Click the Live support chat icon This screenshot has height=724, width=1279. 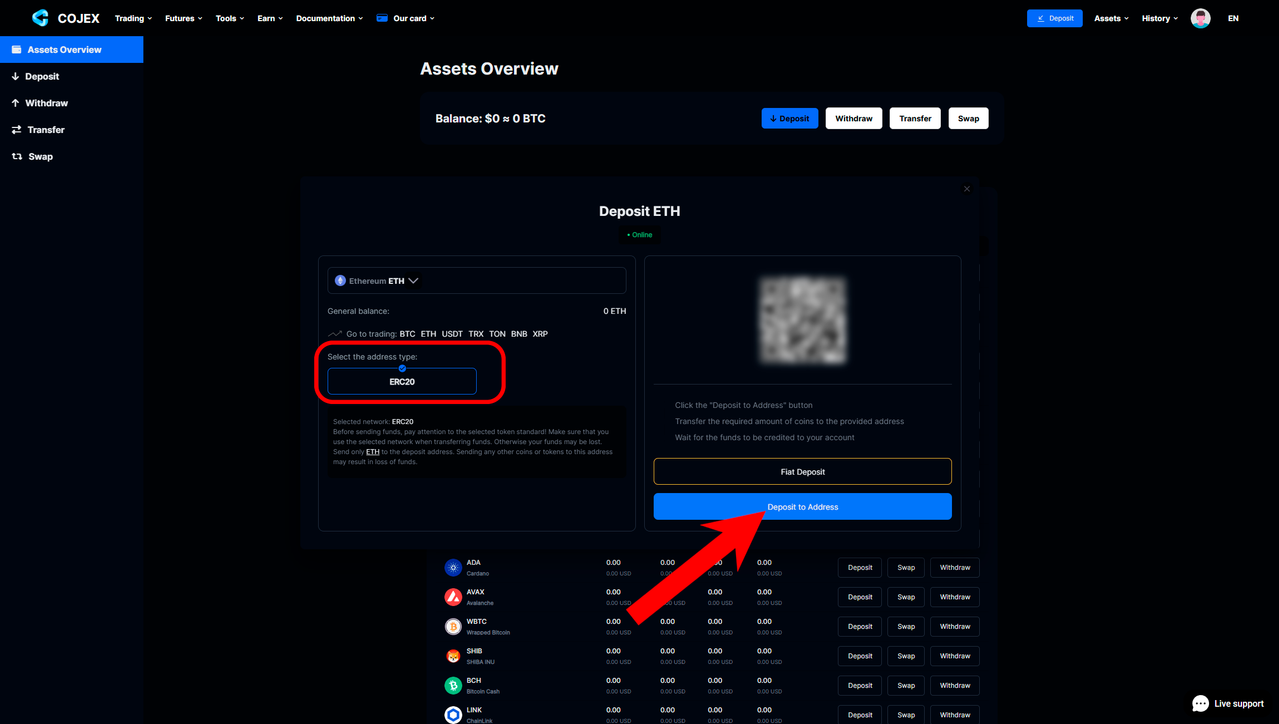[x=1200, y=703]
